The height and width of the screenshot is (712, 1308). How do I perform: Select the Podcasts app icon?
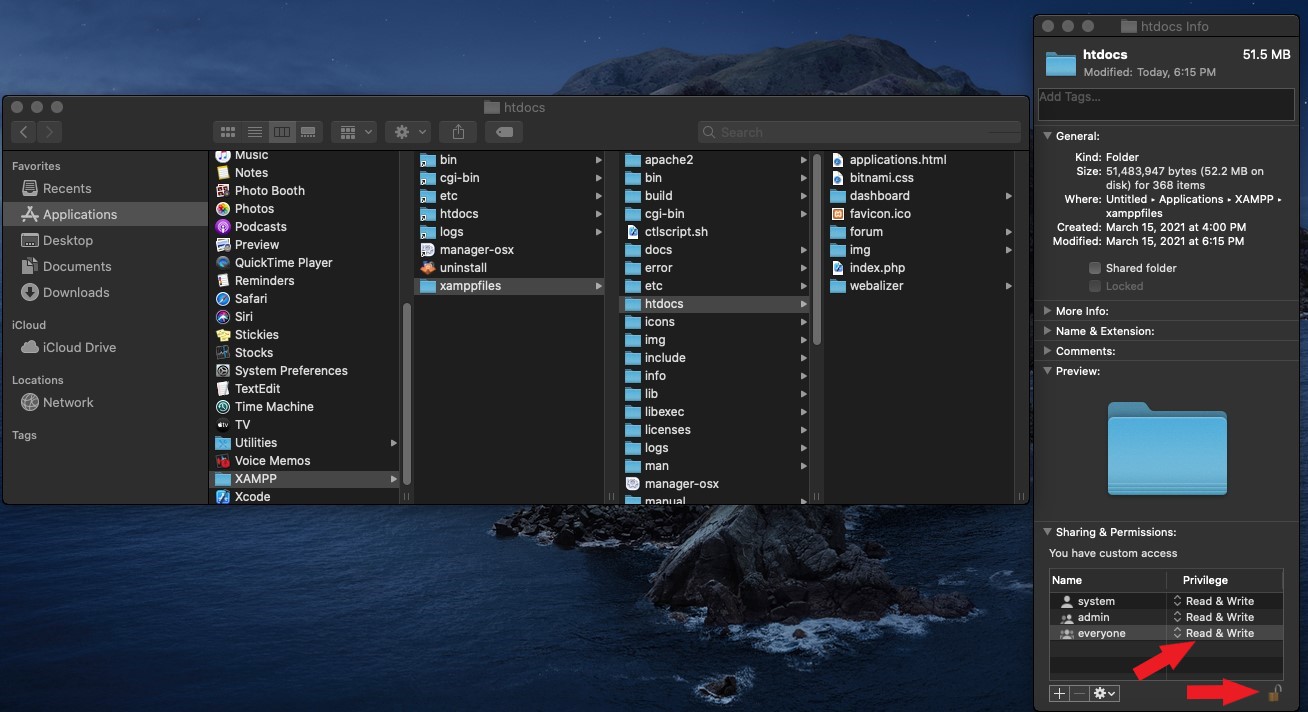tap(223, 226)
